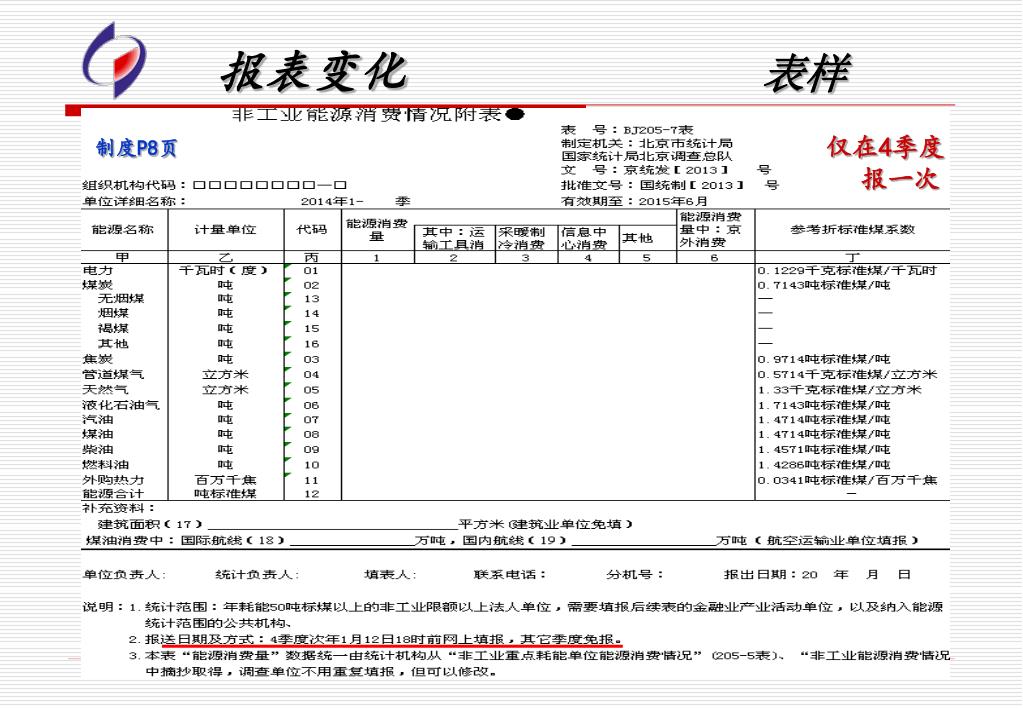Click 信息中心消费 column header
Screen dimensions: 1023x708
coord(584,238)
